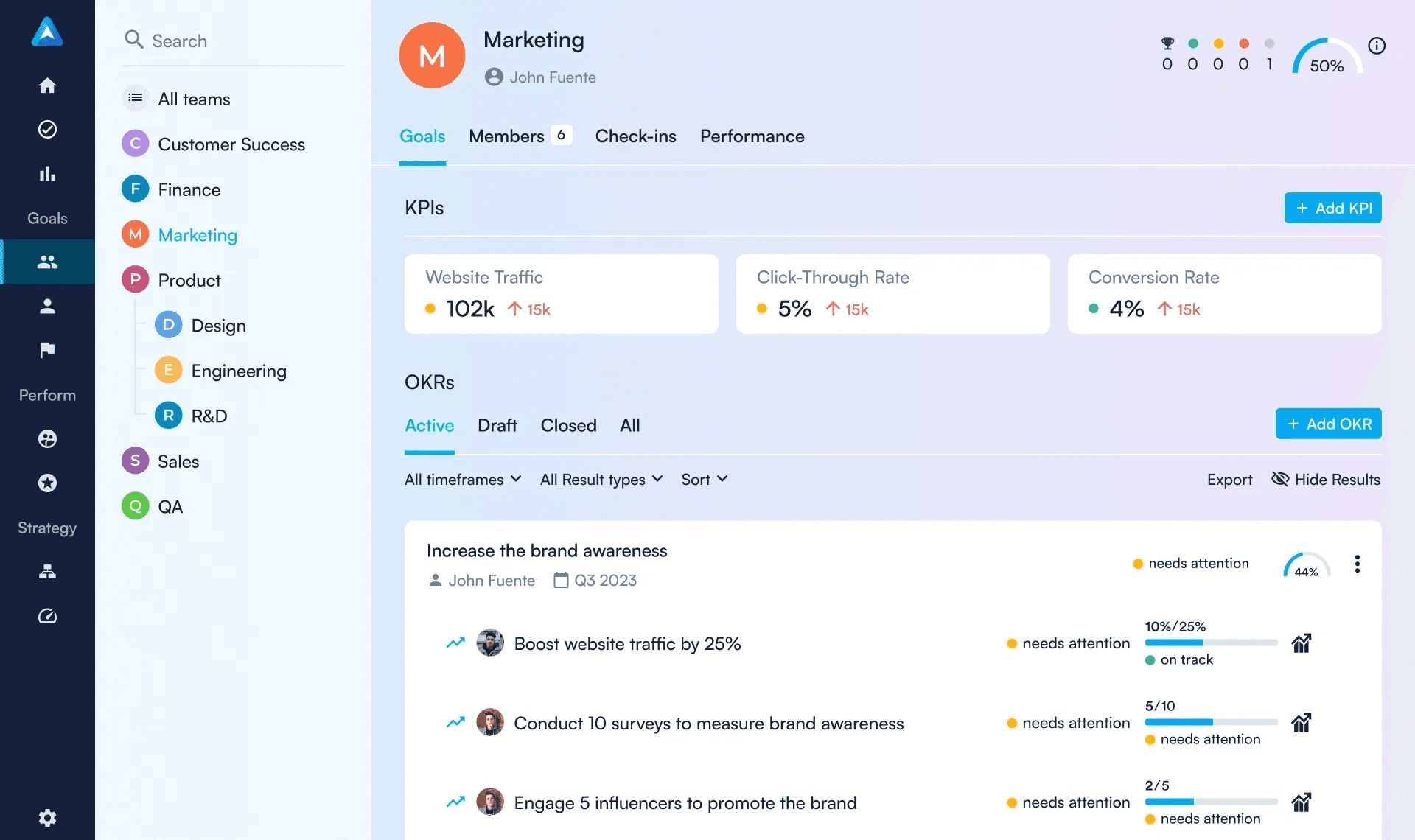1415x840 pixels.
Task: Open settings via the gear icon
Action: (46, 818)
